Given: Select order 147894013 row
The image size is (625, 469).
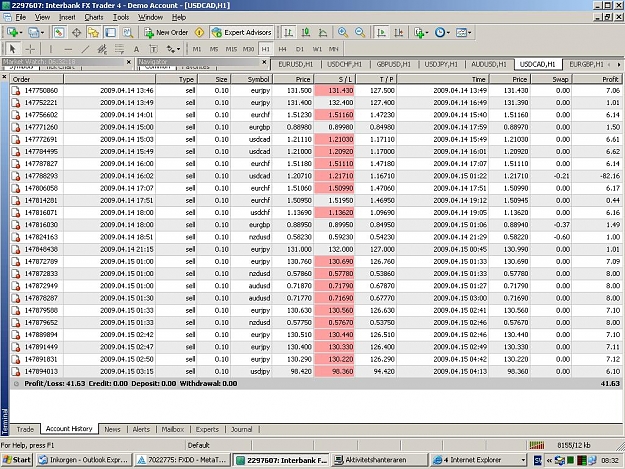Looking at the screenshot, I should (316, 371).
